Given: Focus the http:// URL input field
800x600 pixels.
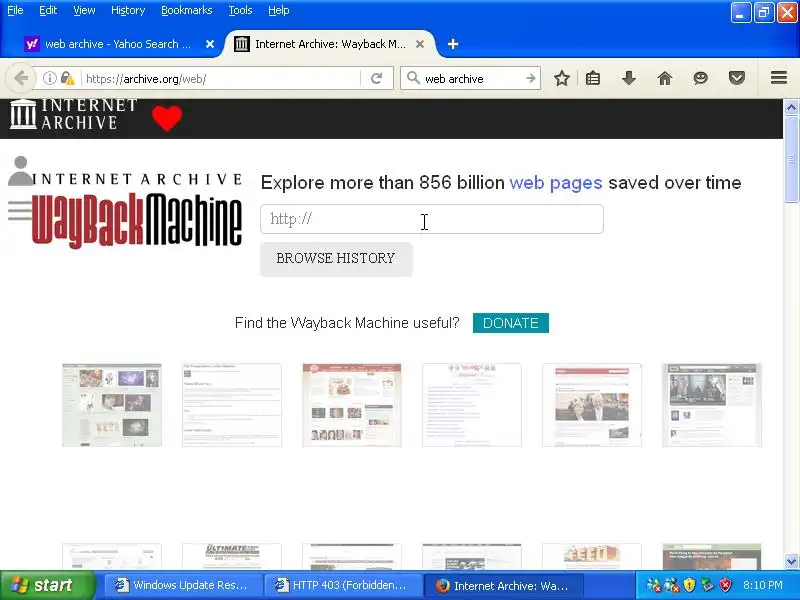Looking at the screenshot, I should pyautogui.click(x=432, y=219).
